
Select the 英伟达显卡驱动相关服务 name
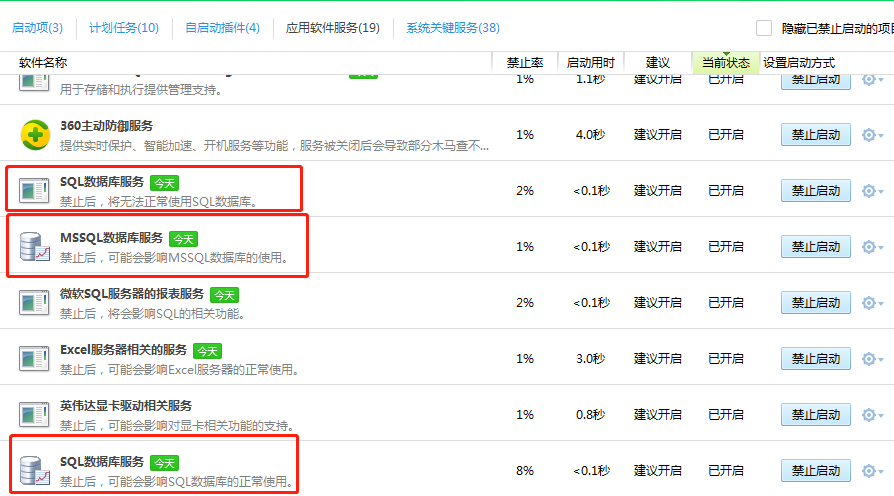[x=126, y=405]
